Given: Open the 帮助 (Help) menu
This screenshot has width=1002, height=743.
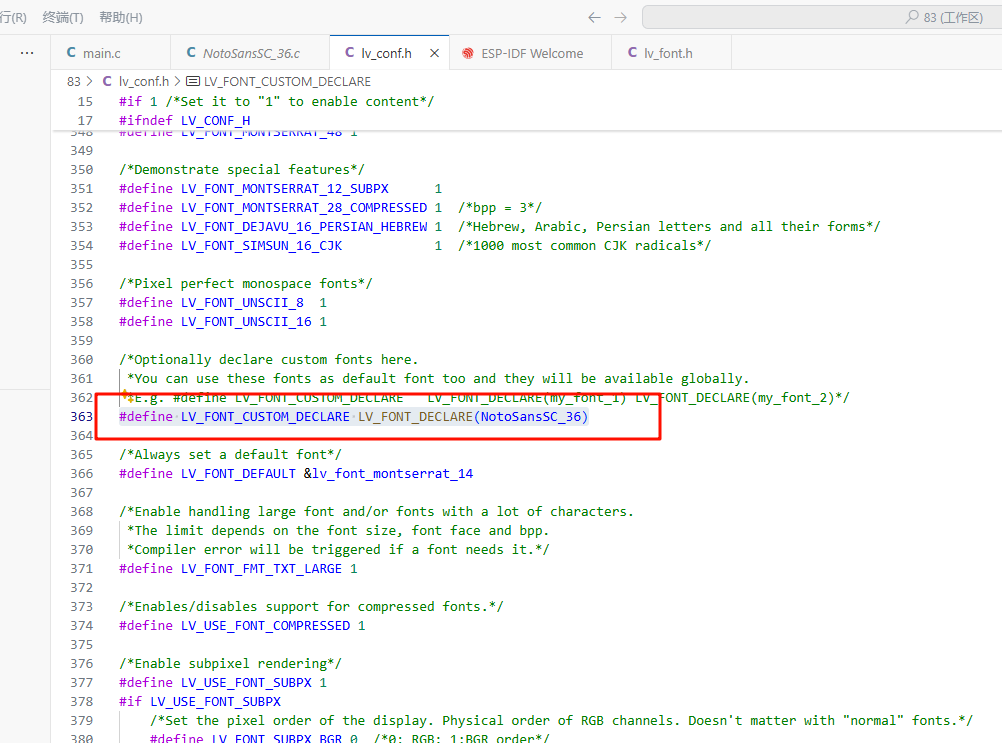Looking at the screenshot, I should (x=121, y=17).
